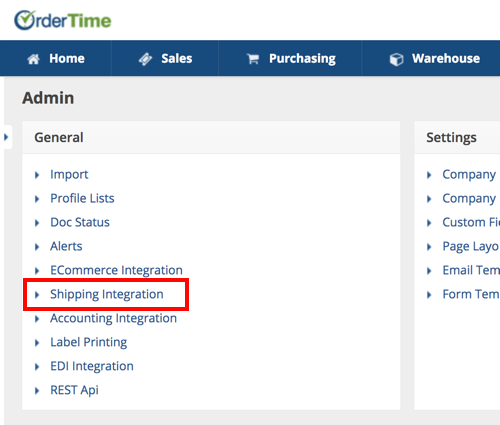Screen dimensions: 500x425
Task: Open the Home menu tab
Action: tap(56, 58)
